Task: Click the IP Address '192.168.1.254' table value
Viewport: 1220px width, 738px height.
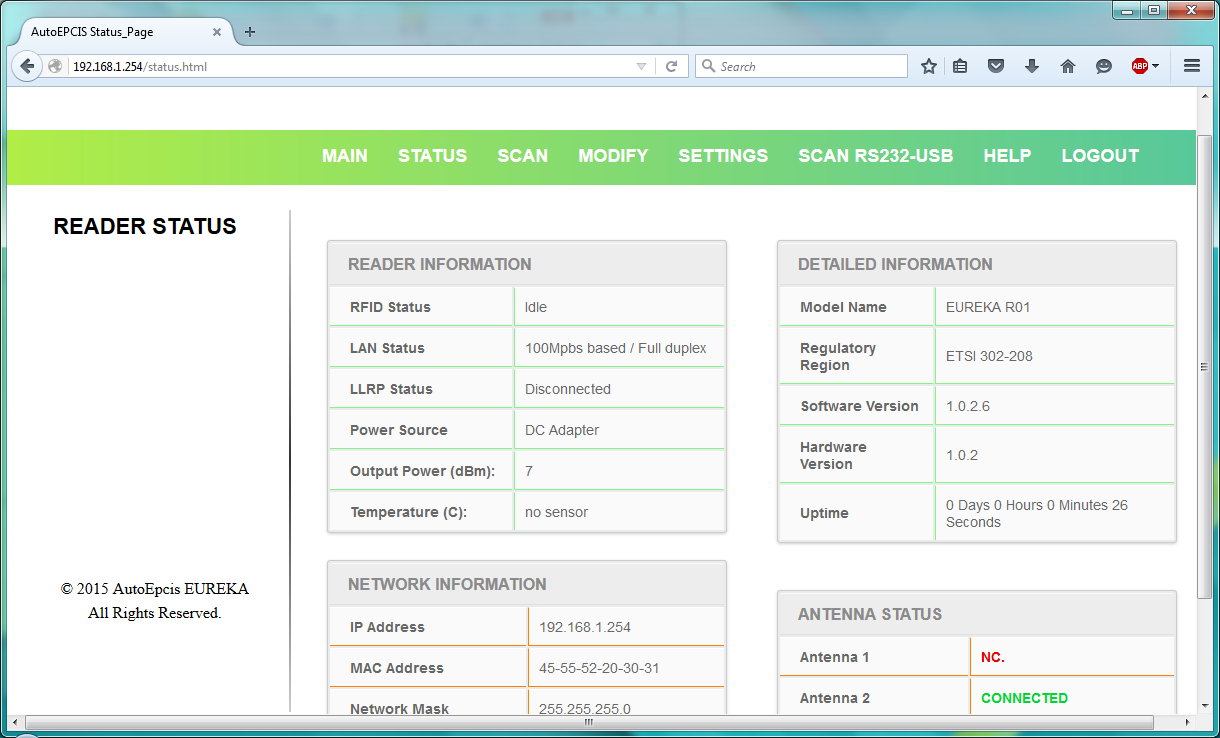Action: 585,627
